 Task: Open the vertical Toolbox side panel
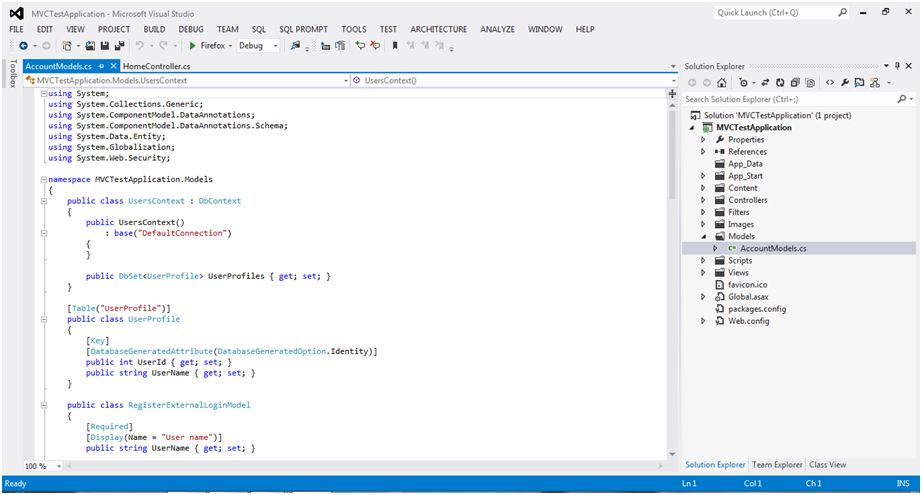pos(12,74)
